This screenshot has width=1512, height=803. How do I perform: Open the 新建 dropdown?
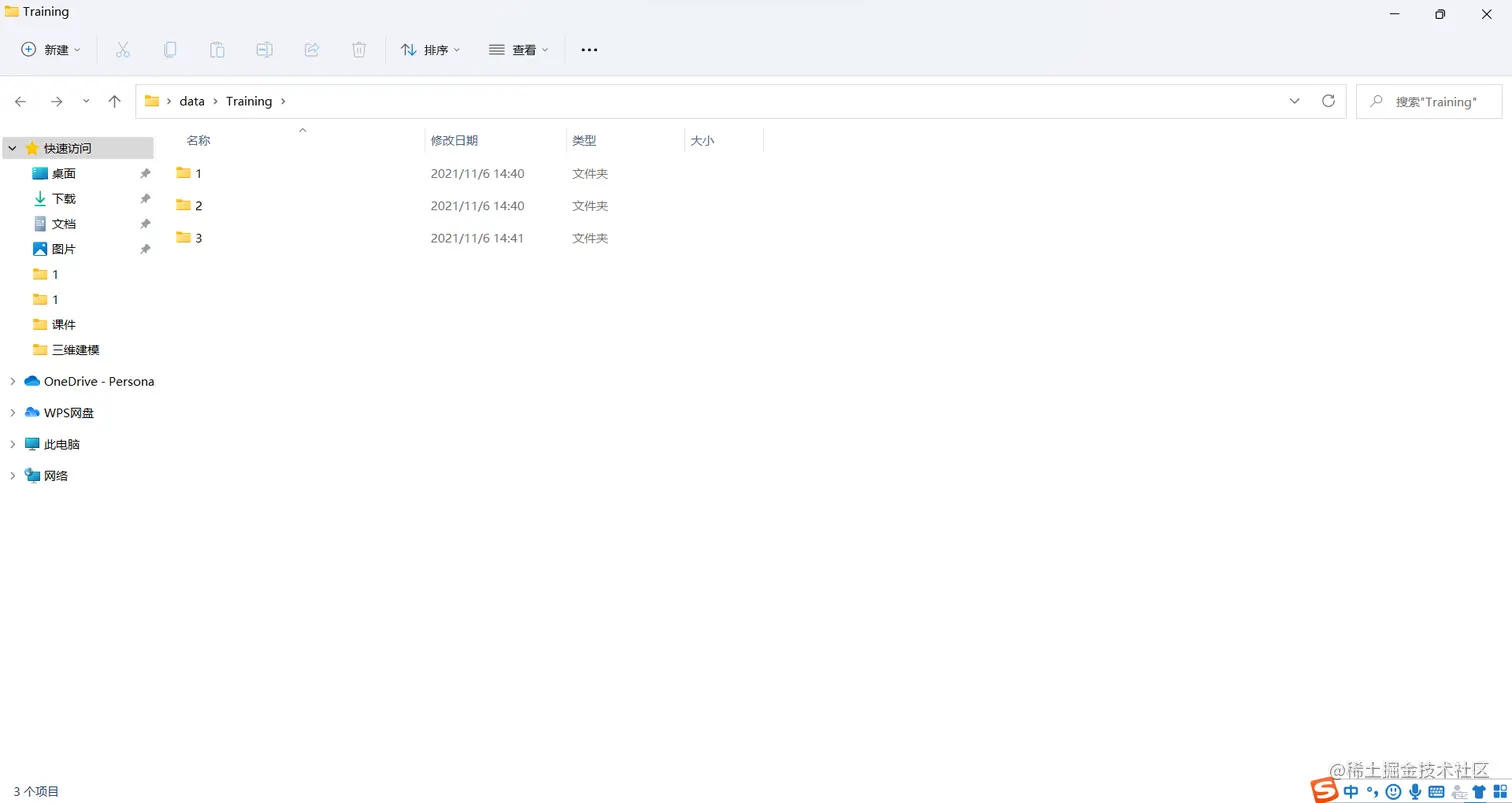(x=51, y=49)
